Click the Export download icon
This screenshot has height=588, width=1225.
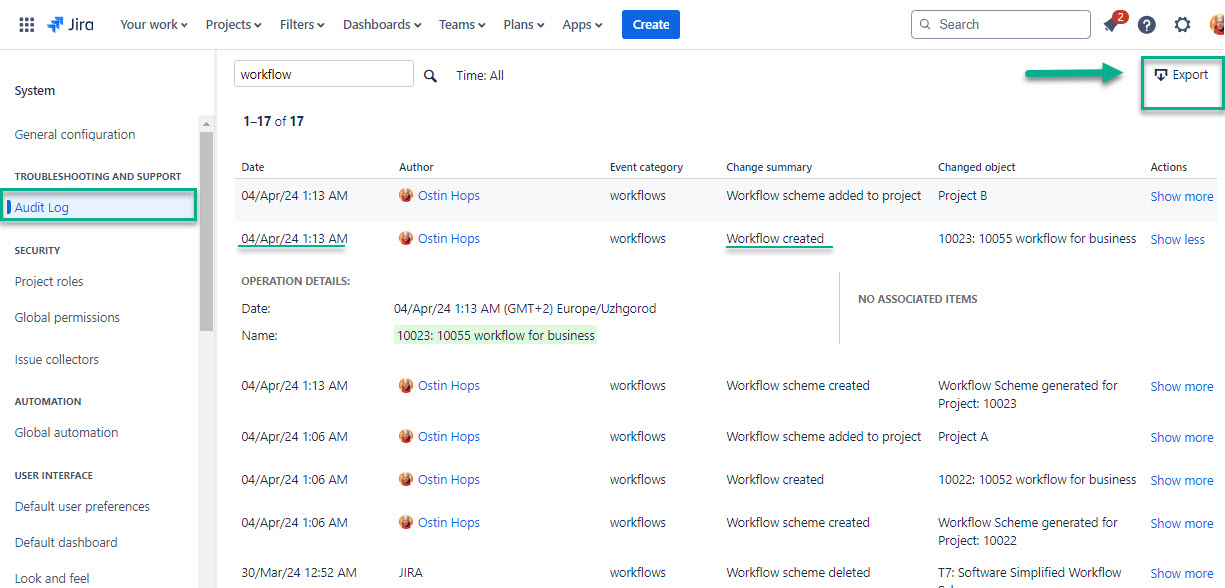coord(1161,74)
